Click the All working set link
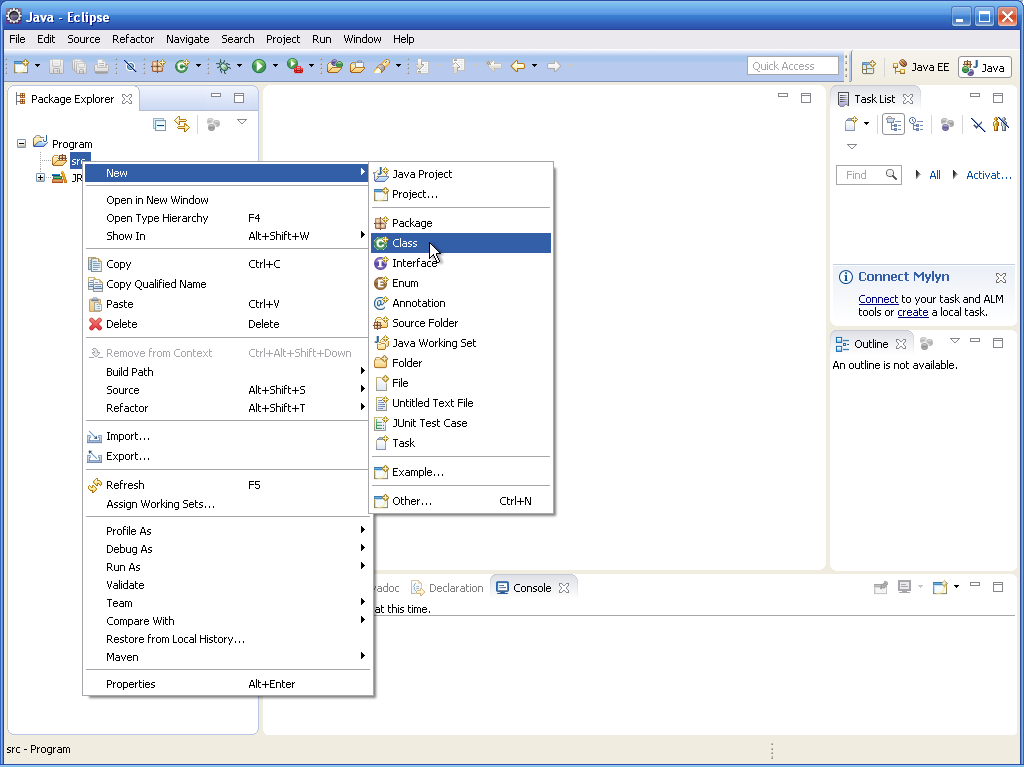 (x=935, y=175)
